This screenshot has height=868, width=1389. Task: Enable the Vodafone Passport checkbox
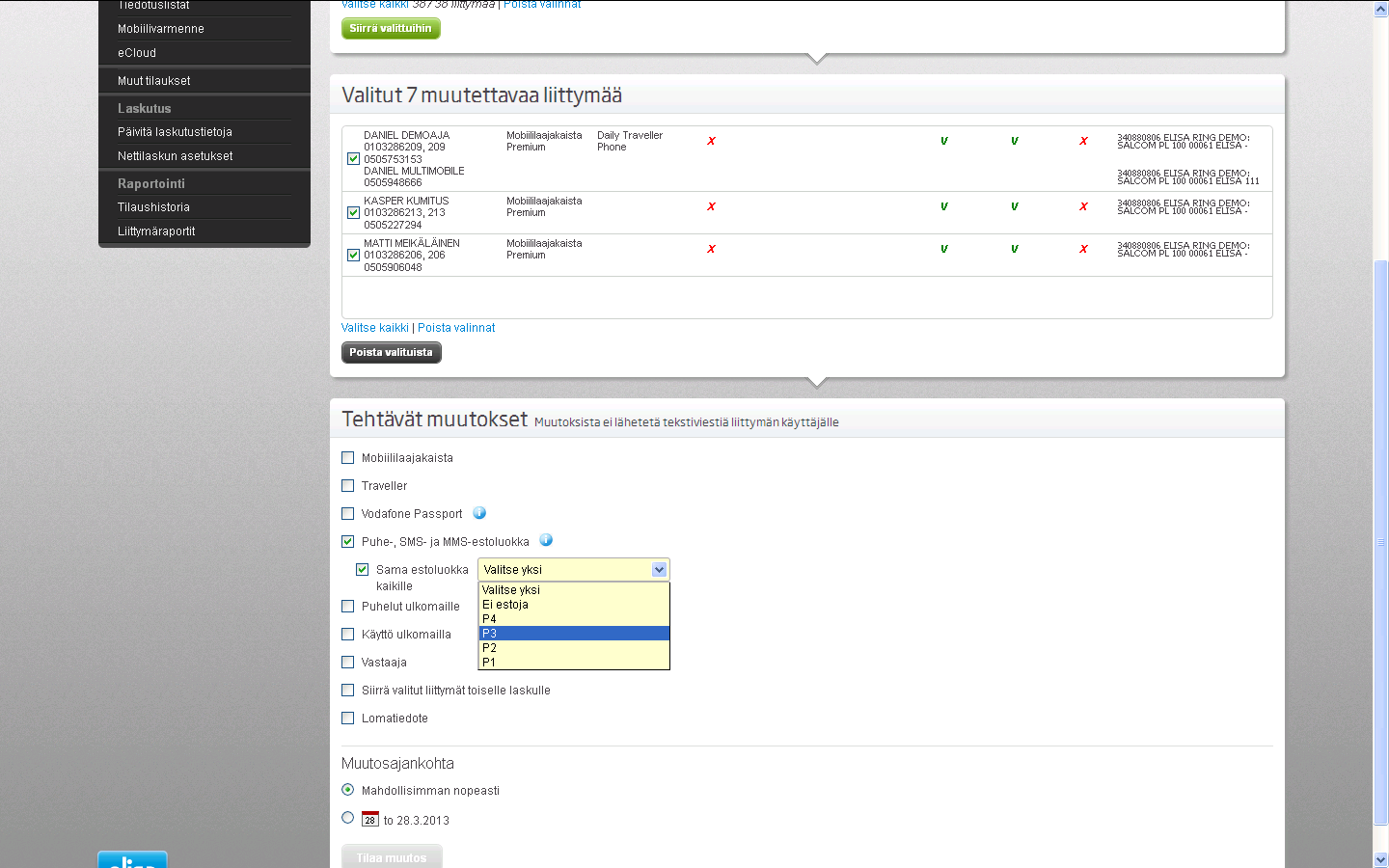[347, 513]
